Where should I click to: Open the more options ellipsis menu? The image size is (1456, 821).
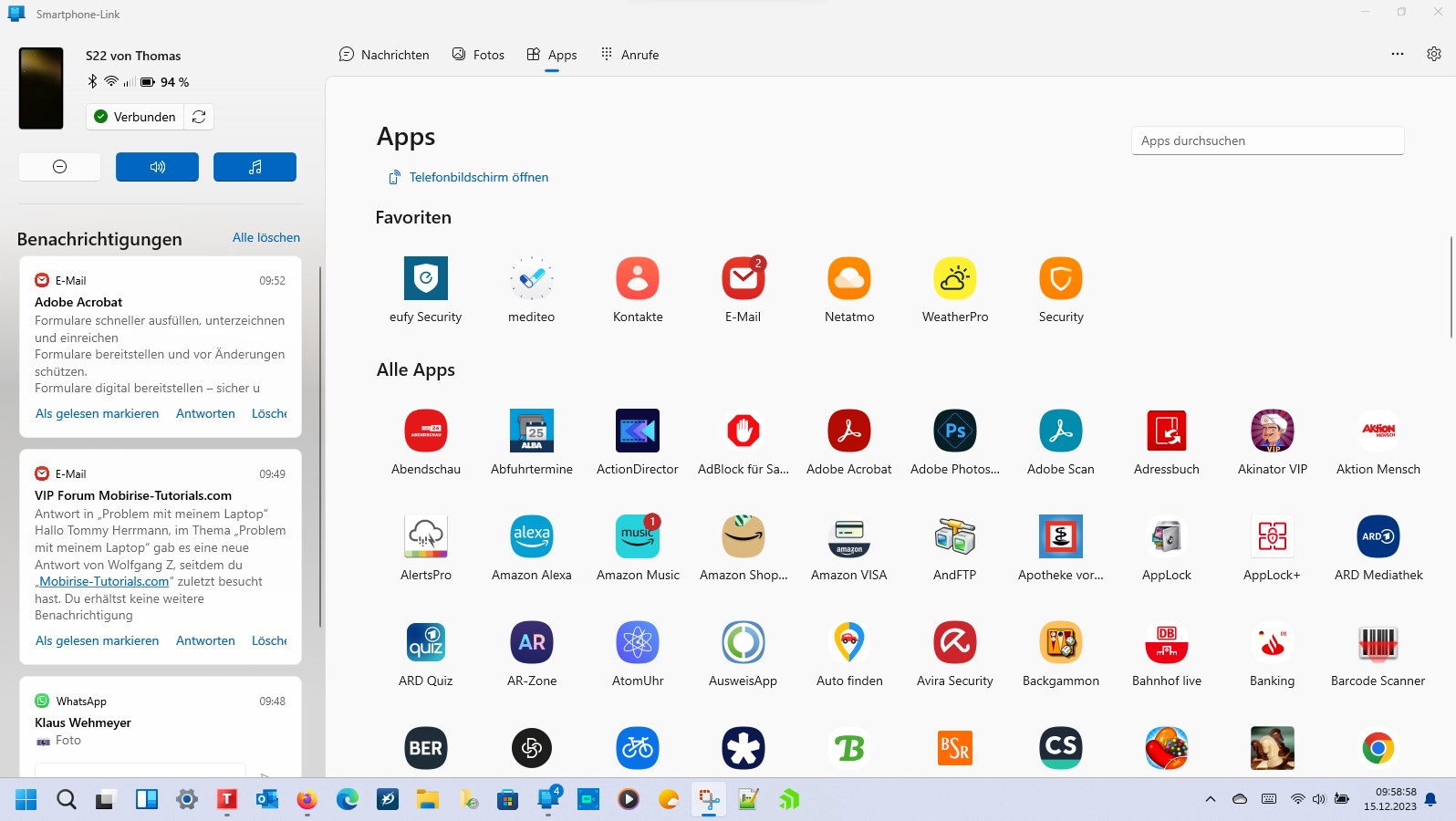coord(1397,55)
